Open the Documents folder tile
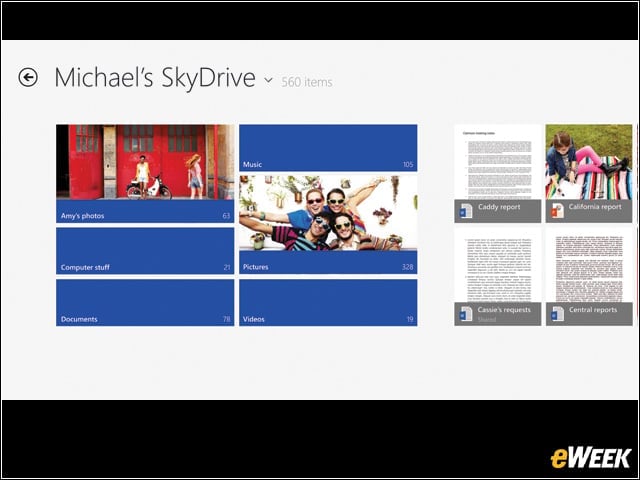This screenshot has height=480, width=640. point(145,302)
